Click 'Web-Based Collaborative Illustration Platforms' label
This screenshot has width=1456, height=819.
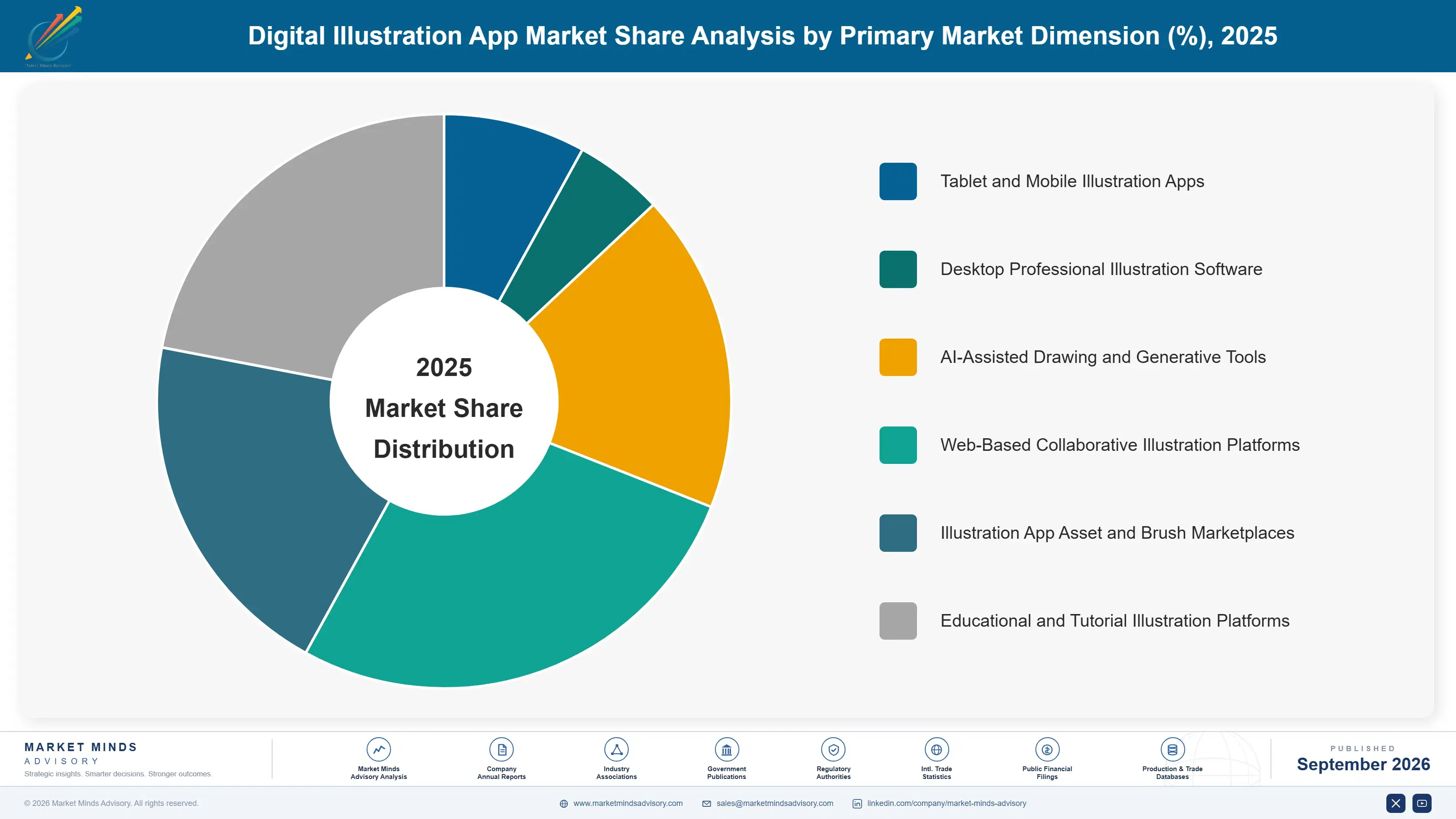[1120, 445]
